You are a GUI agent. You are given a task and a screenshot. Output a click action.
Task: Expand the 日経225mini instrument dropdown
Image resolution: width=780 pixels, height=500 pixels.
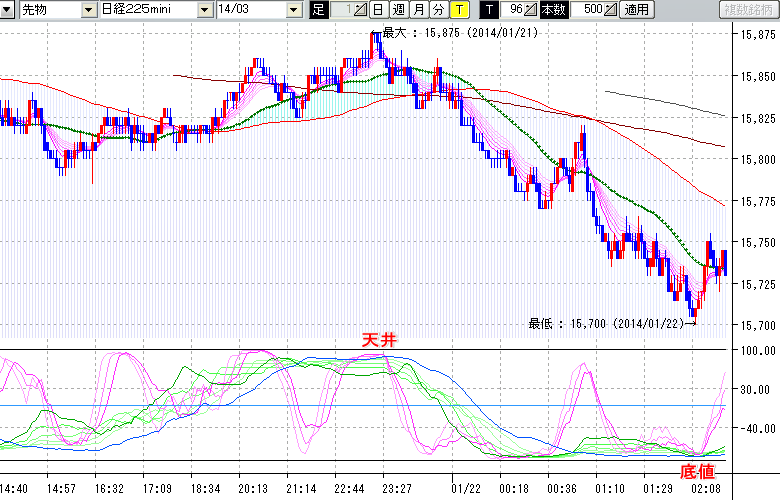point(204,9)
